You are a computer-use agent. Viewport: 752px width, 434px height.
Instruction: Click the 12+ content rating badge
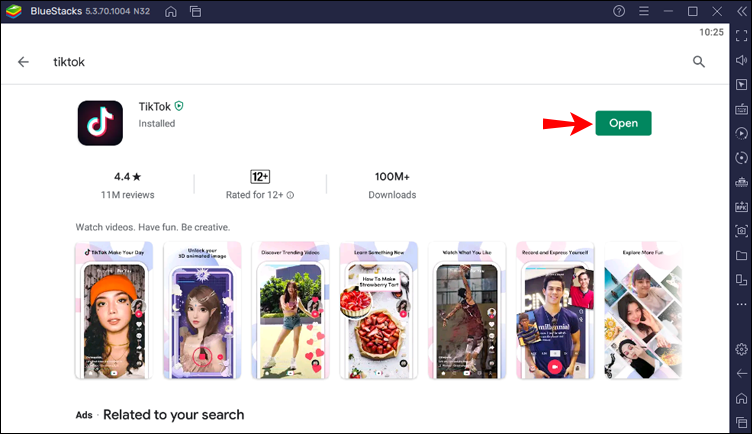point(260,177)
